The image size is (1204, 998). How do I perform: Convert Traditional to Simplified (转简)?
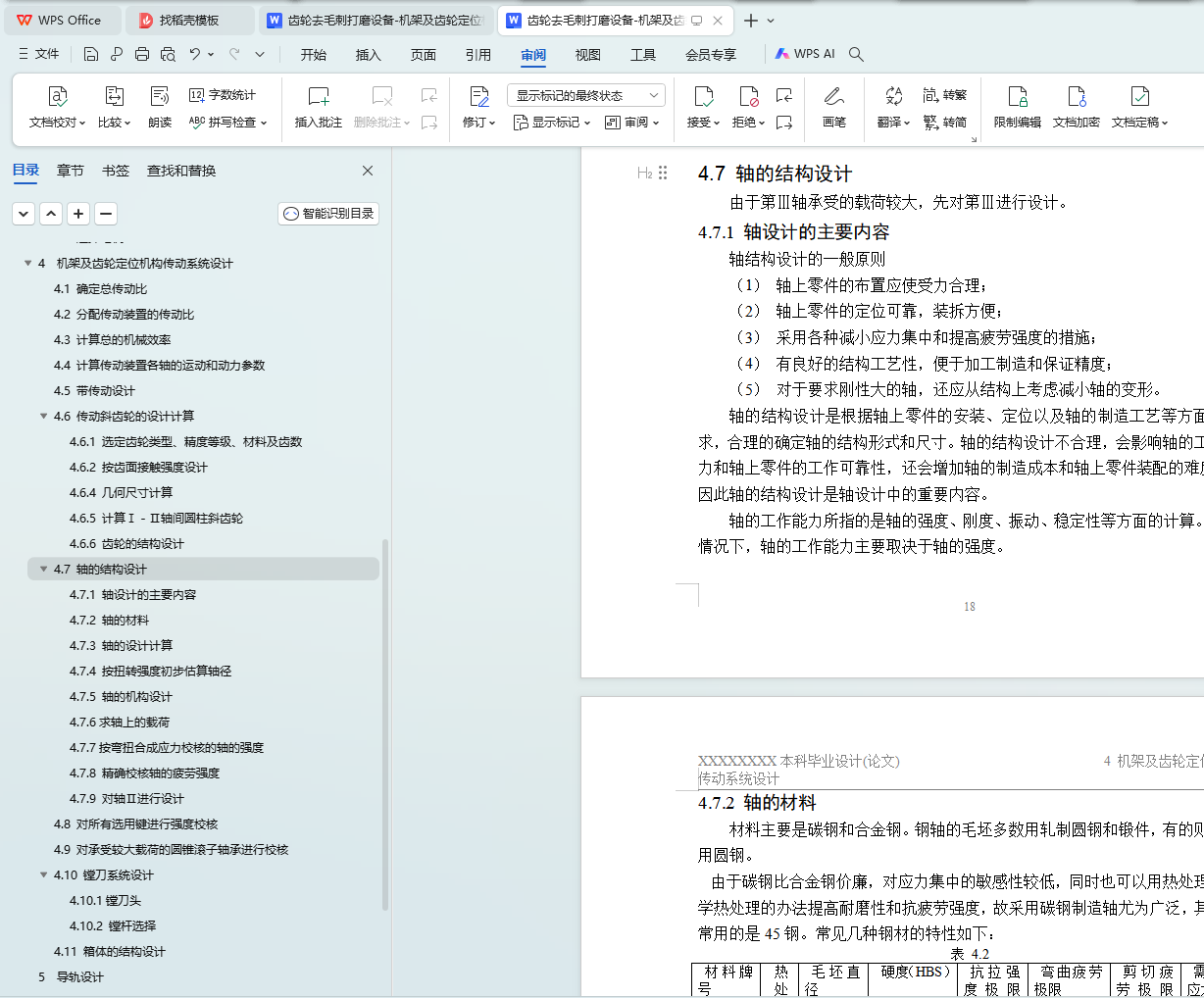click(945, 123)
